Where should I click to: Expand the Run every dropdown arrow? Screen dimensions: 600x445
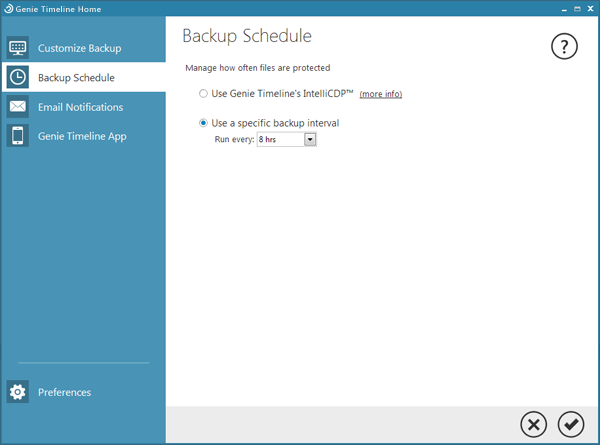pyautogui.click(x=310, y=139)
